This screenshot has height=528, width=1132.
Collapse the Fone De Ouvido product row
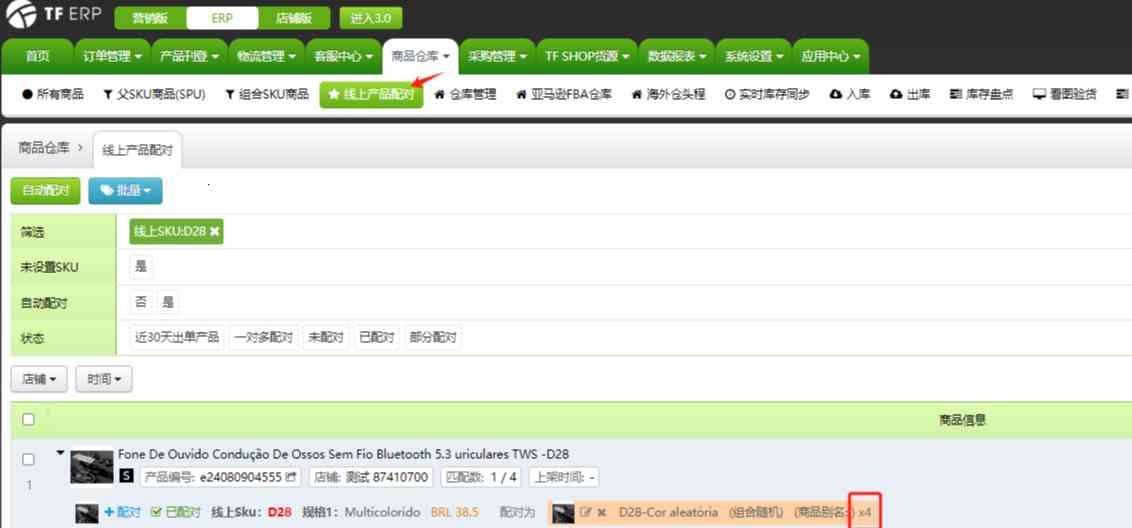point(61,453)
